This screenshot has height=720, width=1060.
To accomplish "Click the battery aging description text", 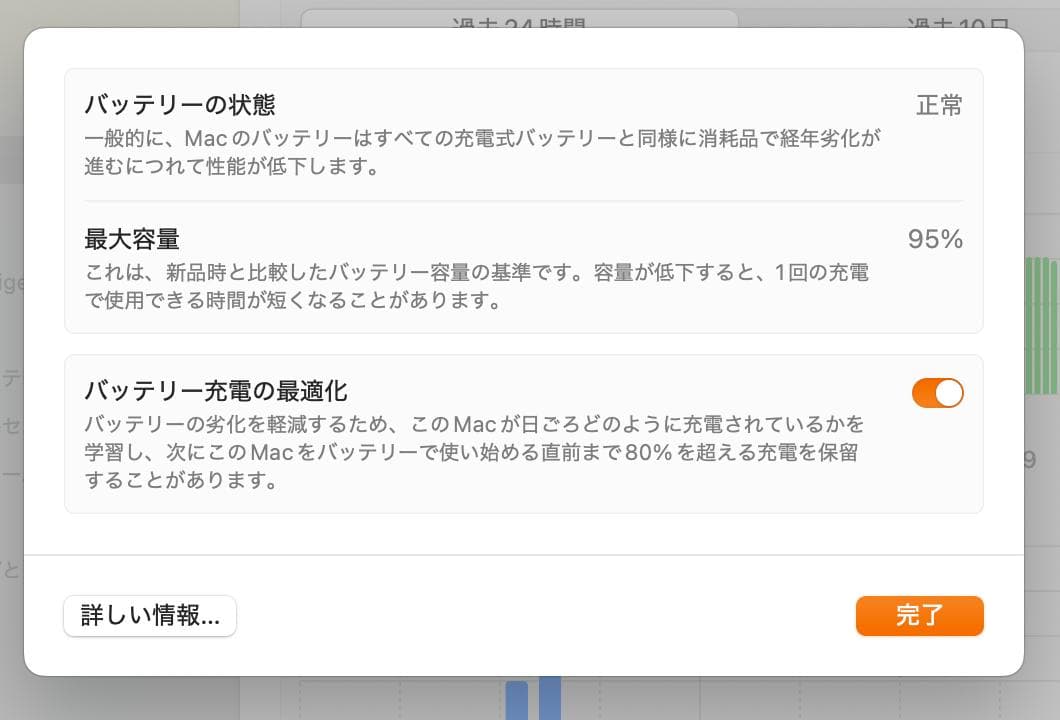I will point(480,153).
